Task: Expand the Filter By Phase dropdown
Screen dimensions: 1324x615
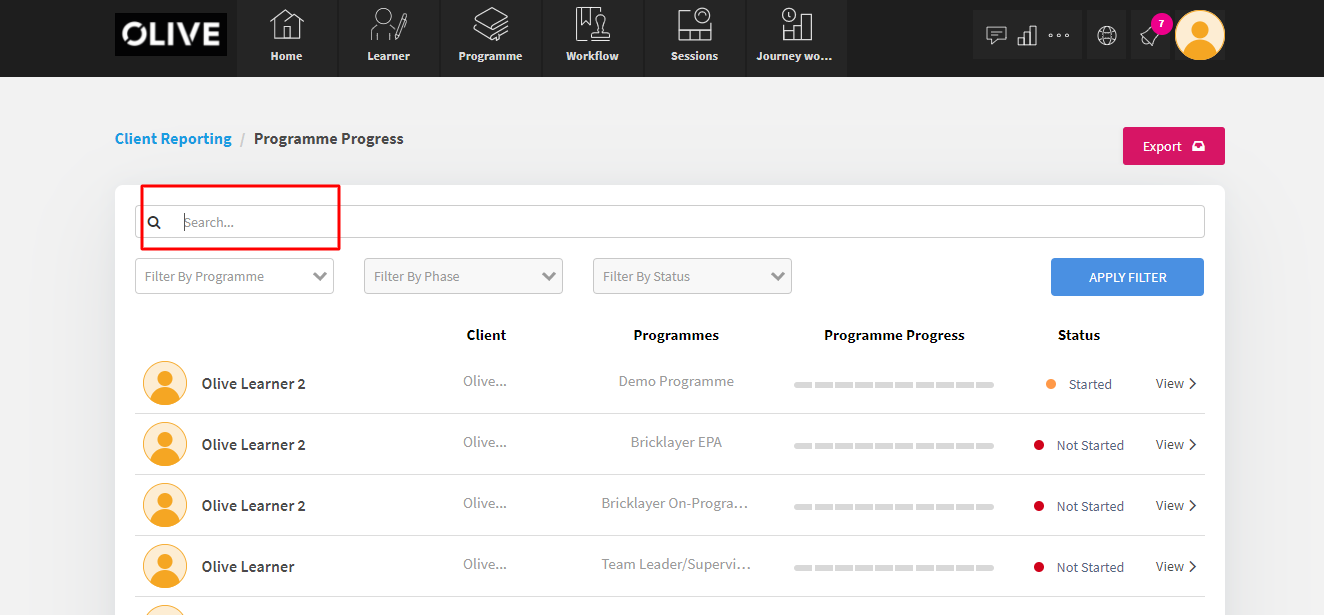Action: (463, 276)
